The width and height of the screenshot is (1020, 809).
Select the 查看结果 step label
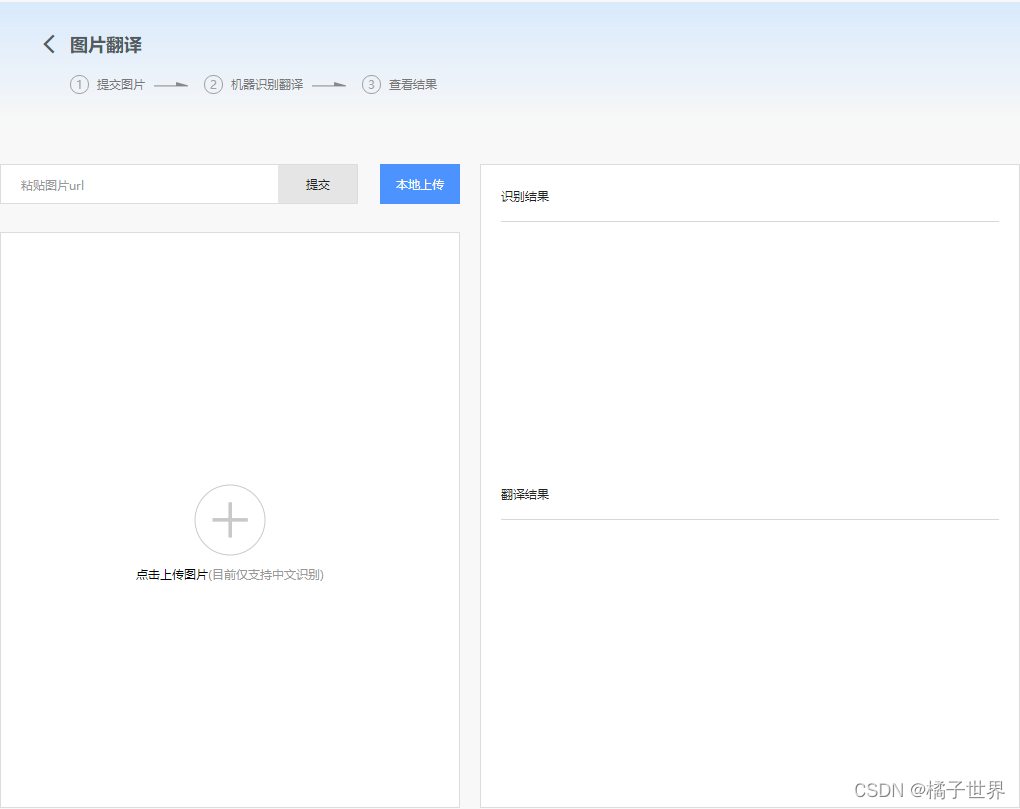click(413, 84)
